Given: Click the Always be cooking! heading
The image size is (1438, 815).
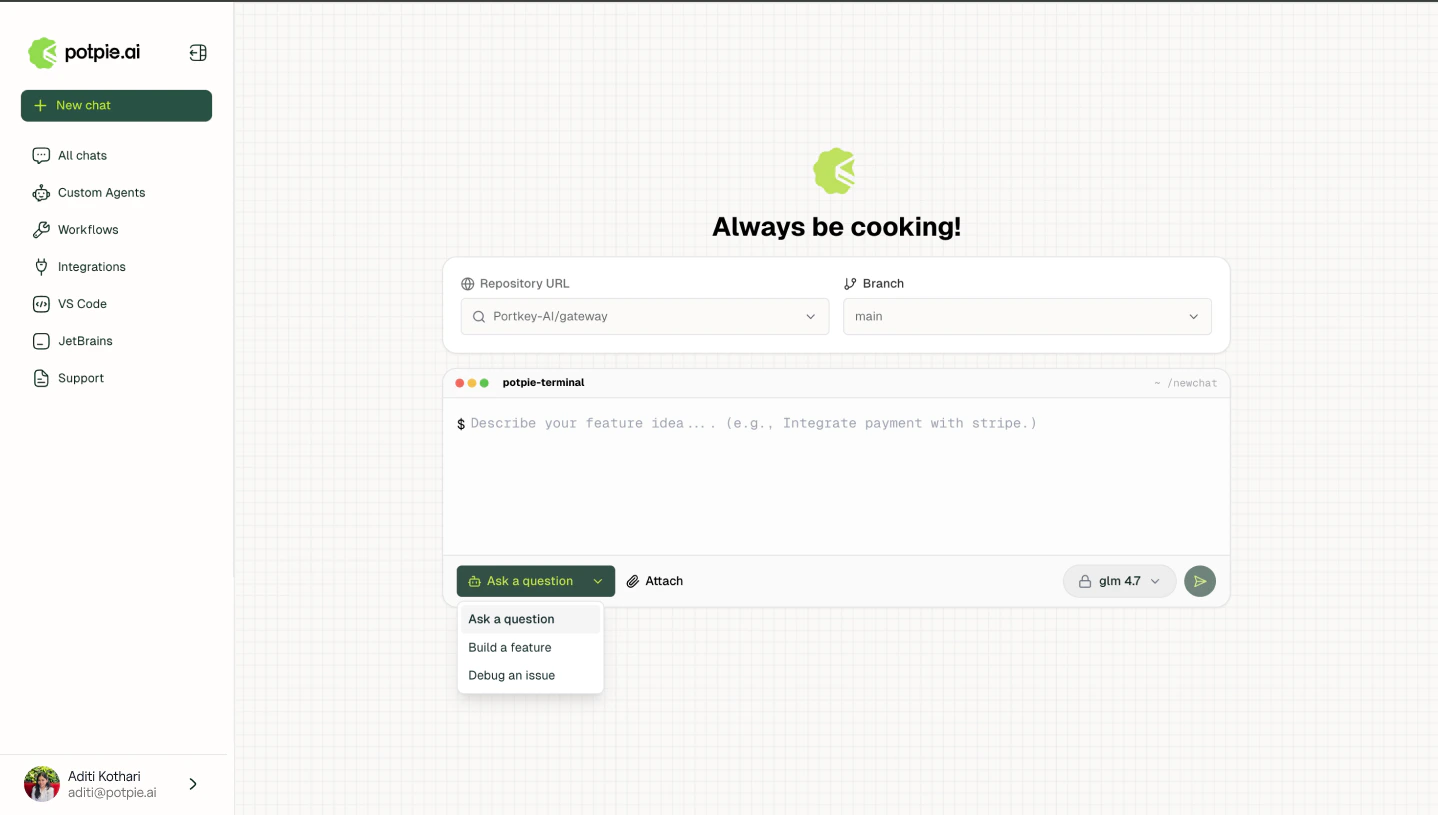Looking at the screenshot, I should coord(836,227).
